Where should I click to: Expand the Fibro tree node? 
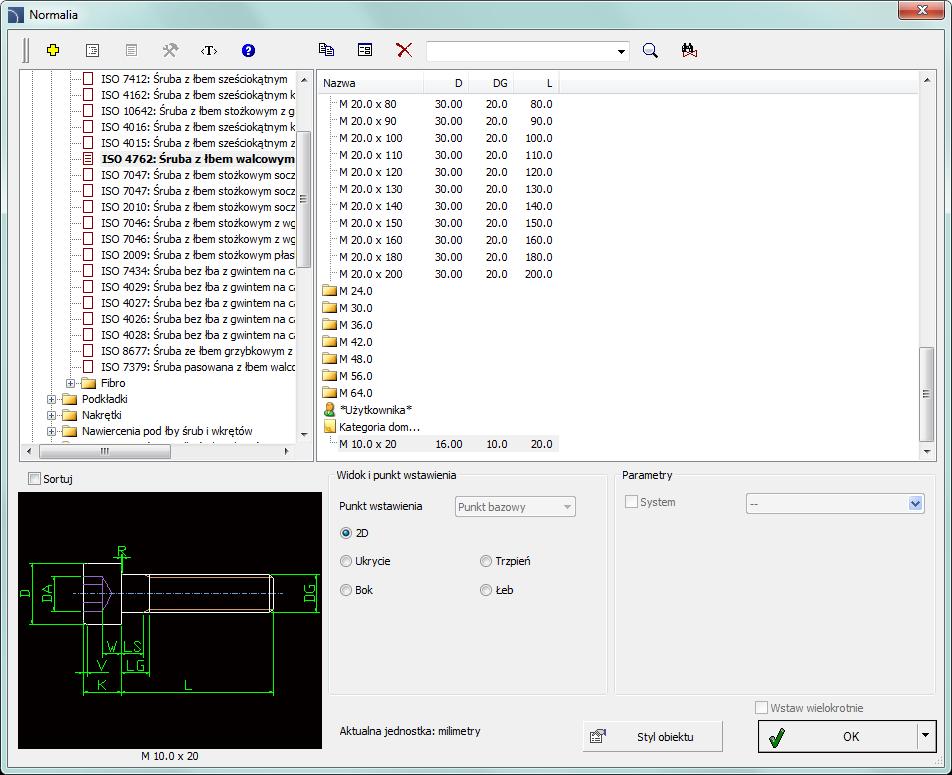tap(70, 383)
